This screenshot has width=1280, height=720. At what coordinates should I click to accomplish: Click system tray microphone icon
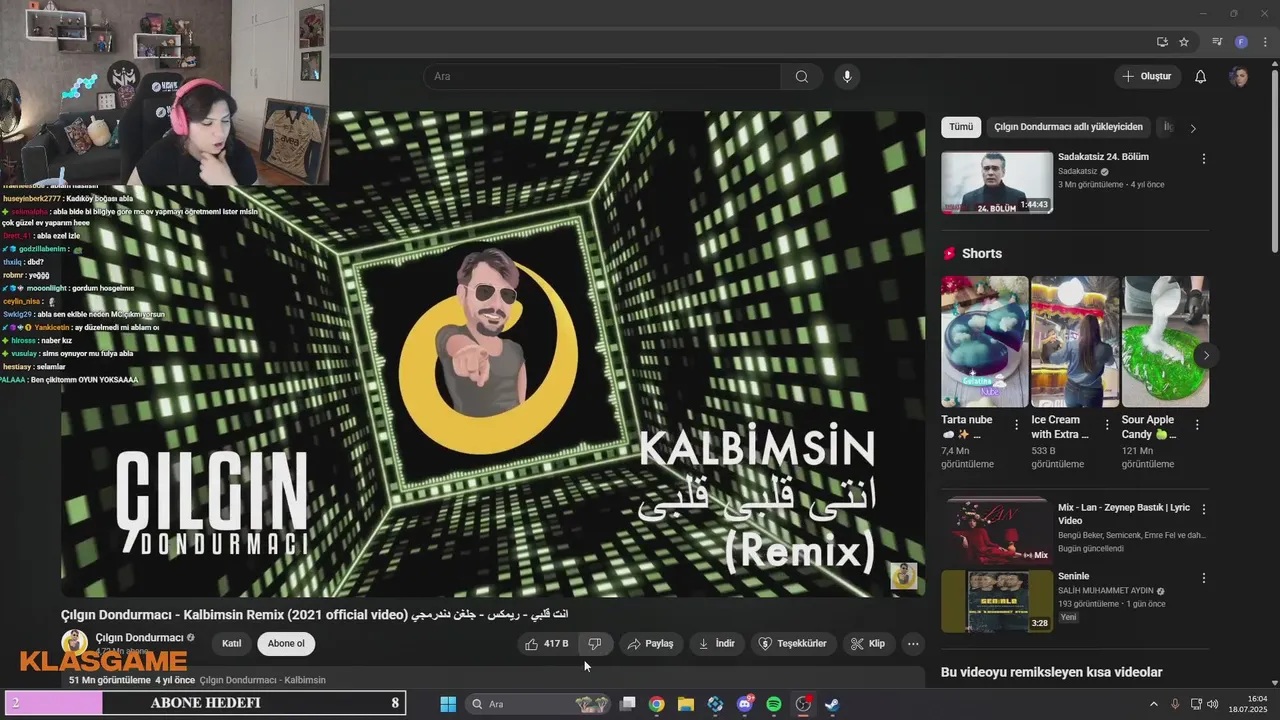1175,704
